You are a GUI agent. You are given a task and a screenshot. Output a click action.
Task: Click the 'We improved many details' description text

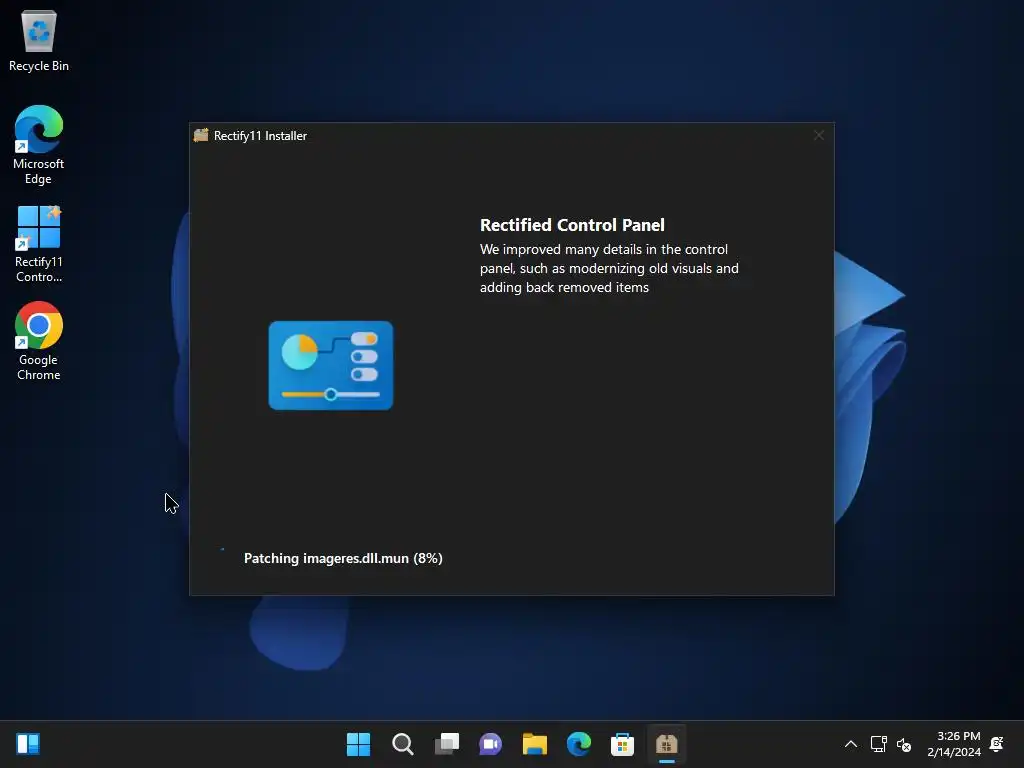click(609, 268)
